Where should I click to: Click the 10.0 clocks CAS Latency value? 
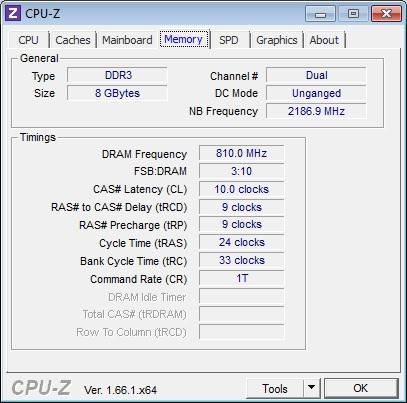click(241, 189)
